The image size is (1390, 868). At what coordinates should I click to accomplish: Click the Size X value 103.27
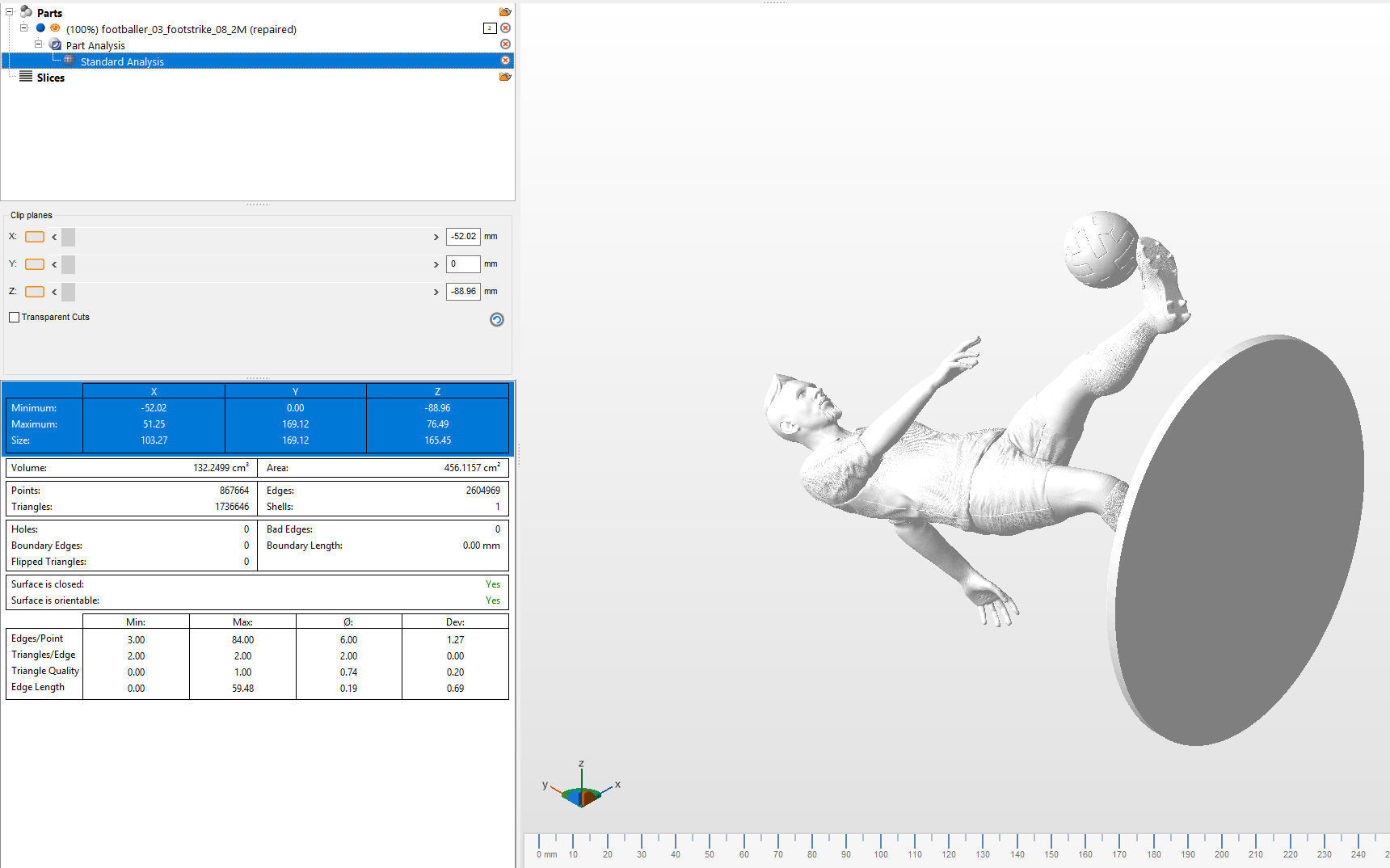point(154,440)
